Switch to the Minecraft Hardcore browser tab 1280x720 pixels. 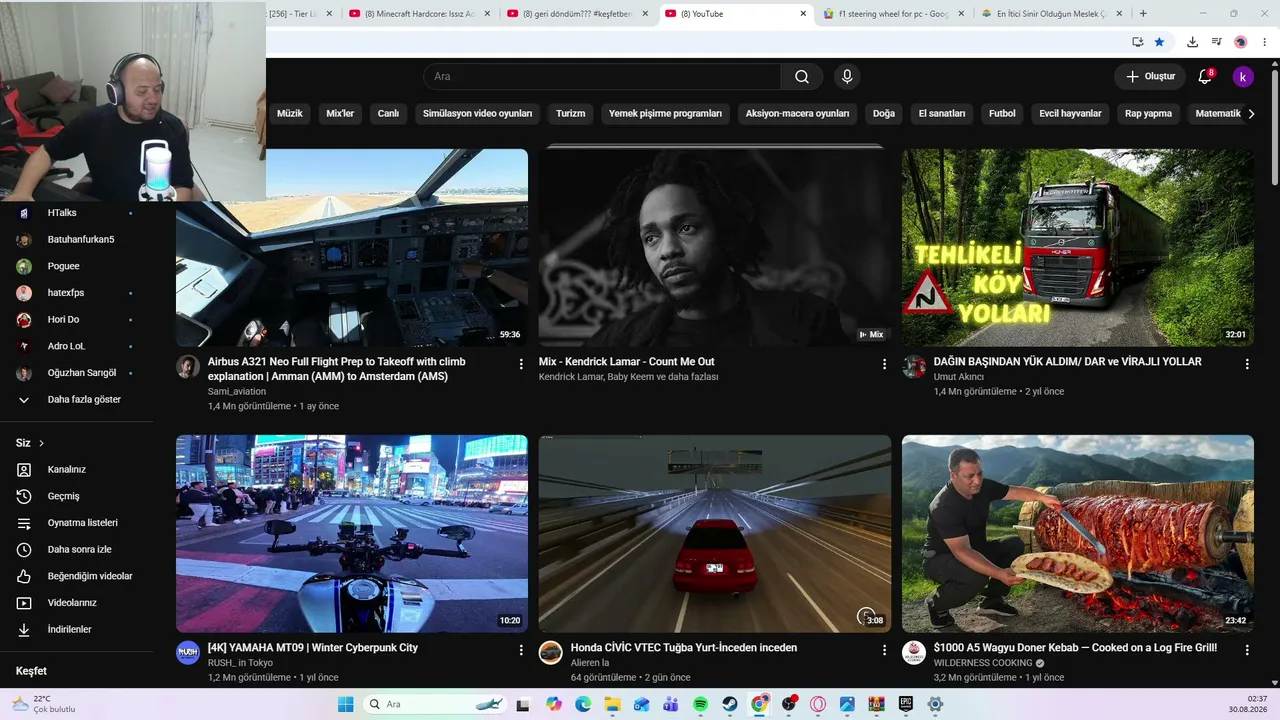click(420, 14)
